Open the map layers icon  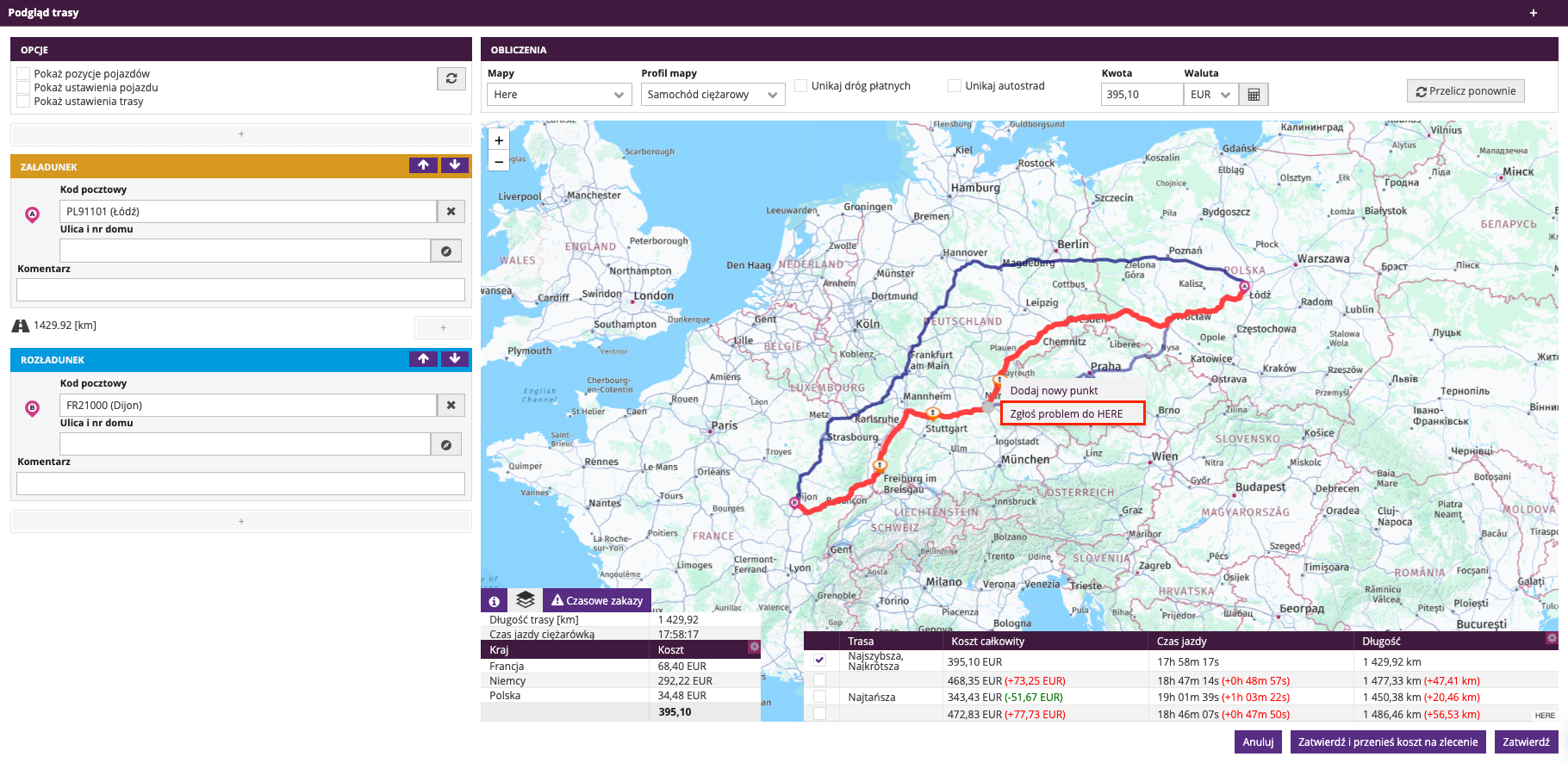pyautogui.click(x=525, y=600)
